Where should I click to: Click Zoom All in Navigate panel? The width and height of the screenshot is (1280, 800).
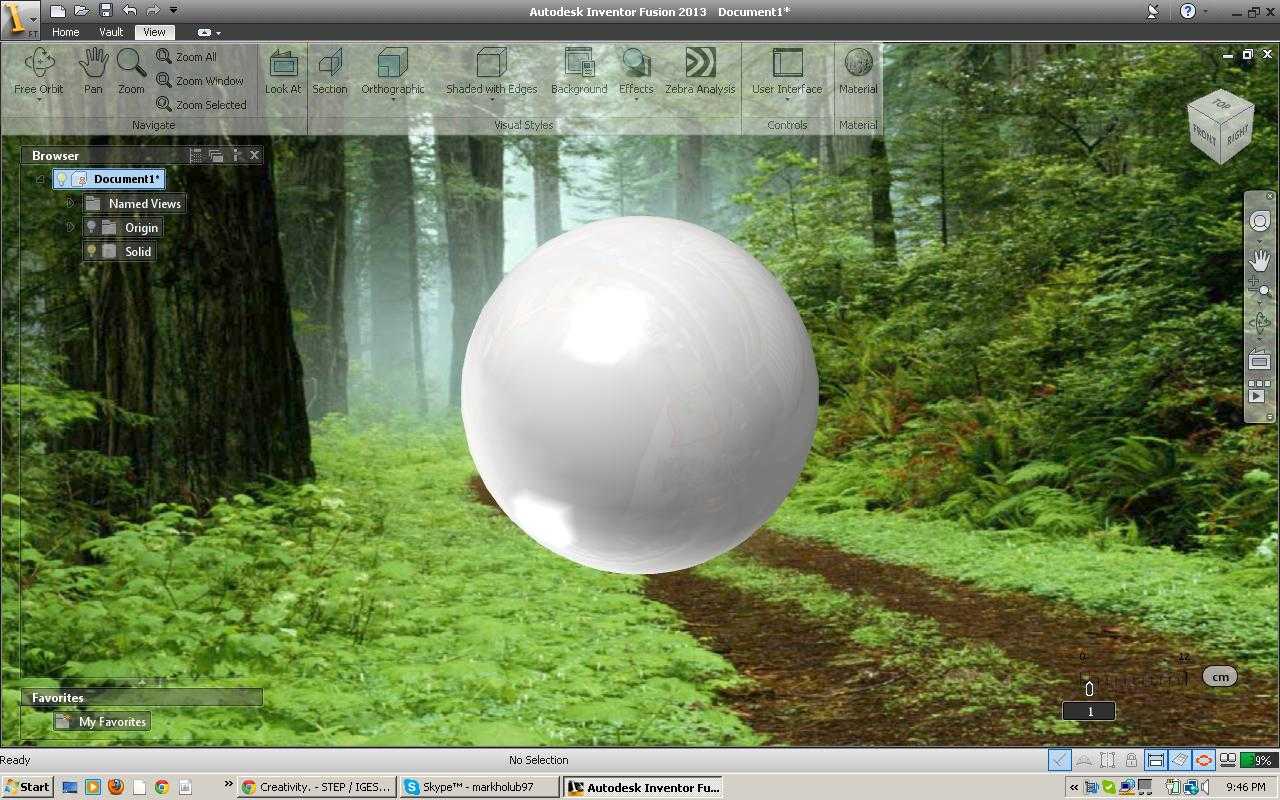(187, 57)
